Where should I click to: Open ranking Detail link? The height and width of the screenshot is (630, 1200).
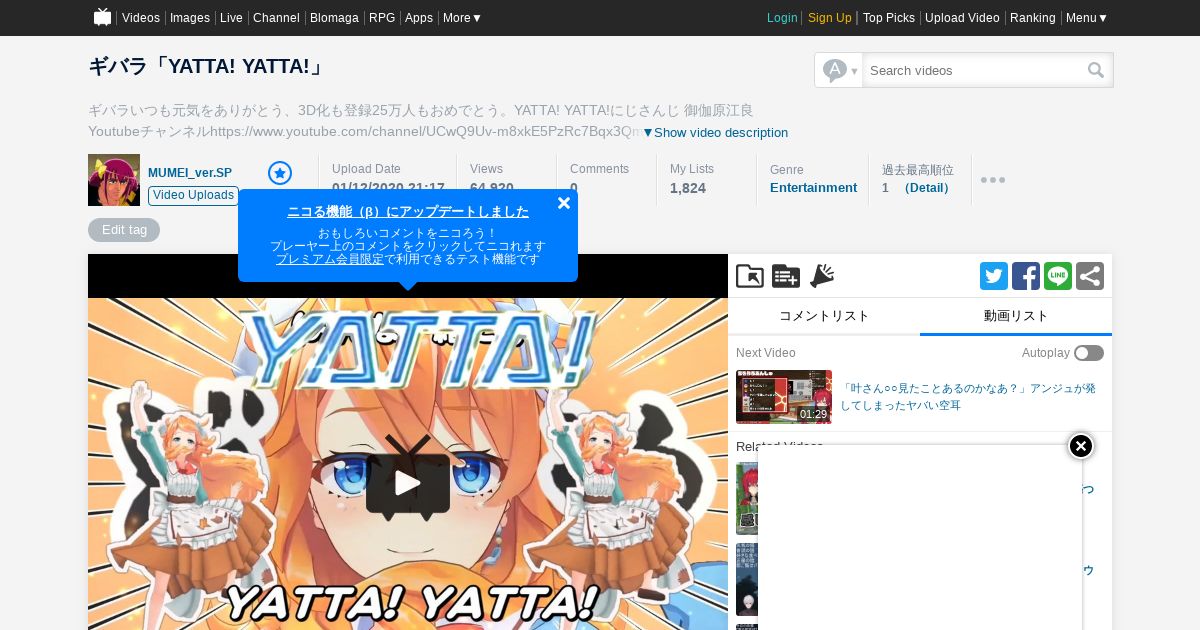point(927,188)
